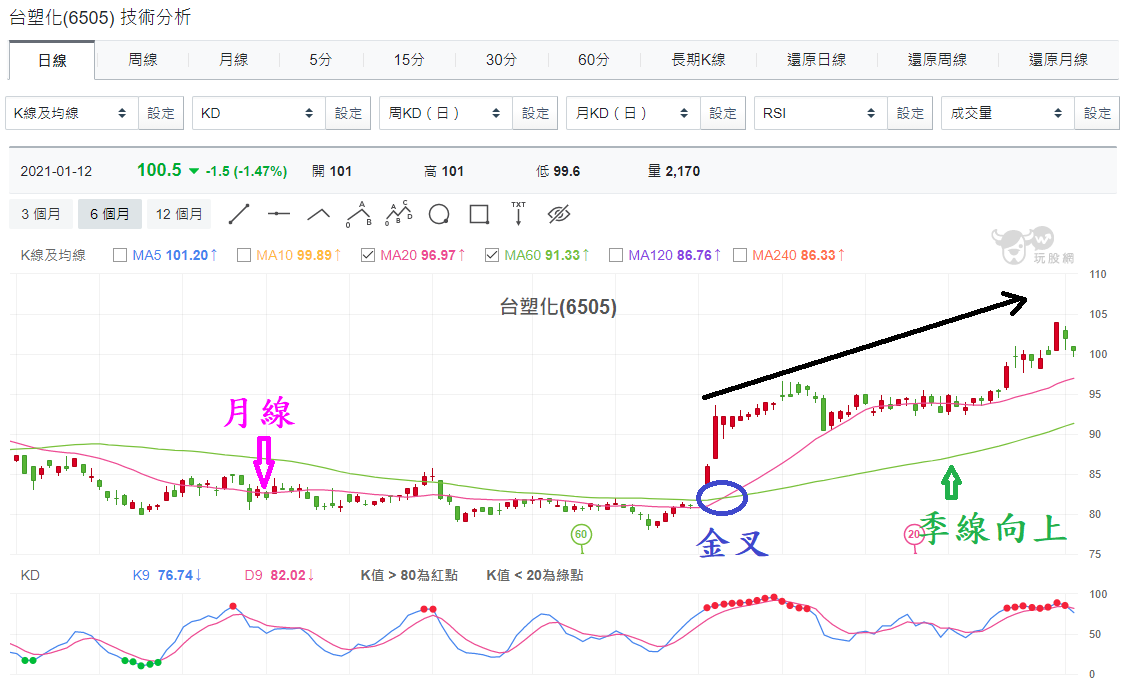
Task: Click the 2021-01-12 date text
Action: point(56,171)
